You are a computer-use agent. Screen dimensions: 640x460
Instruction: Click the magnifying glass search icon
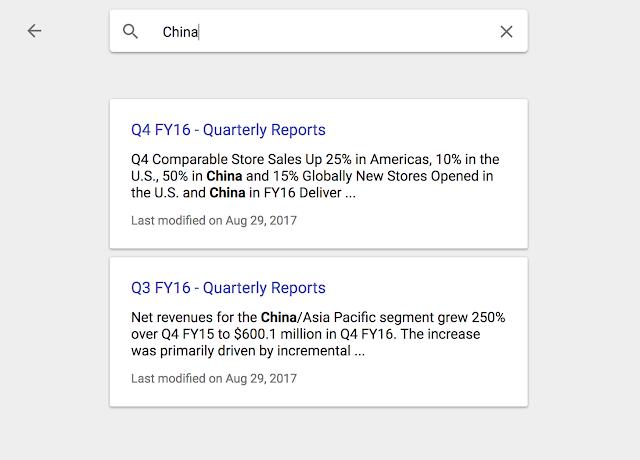(130, 31)
